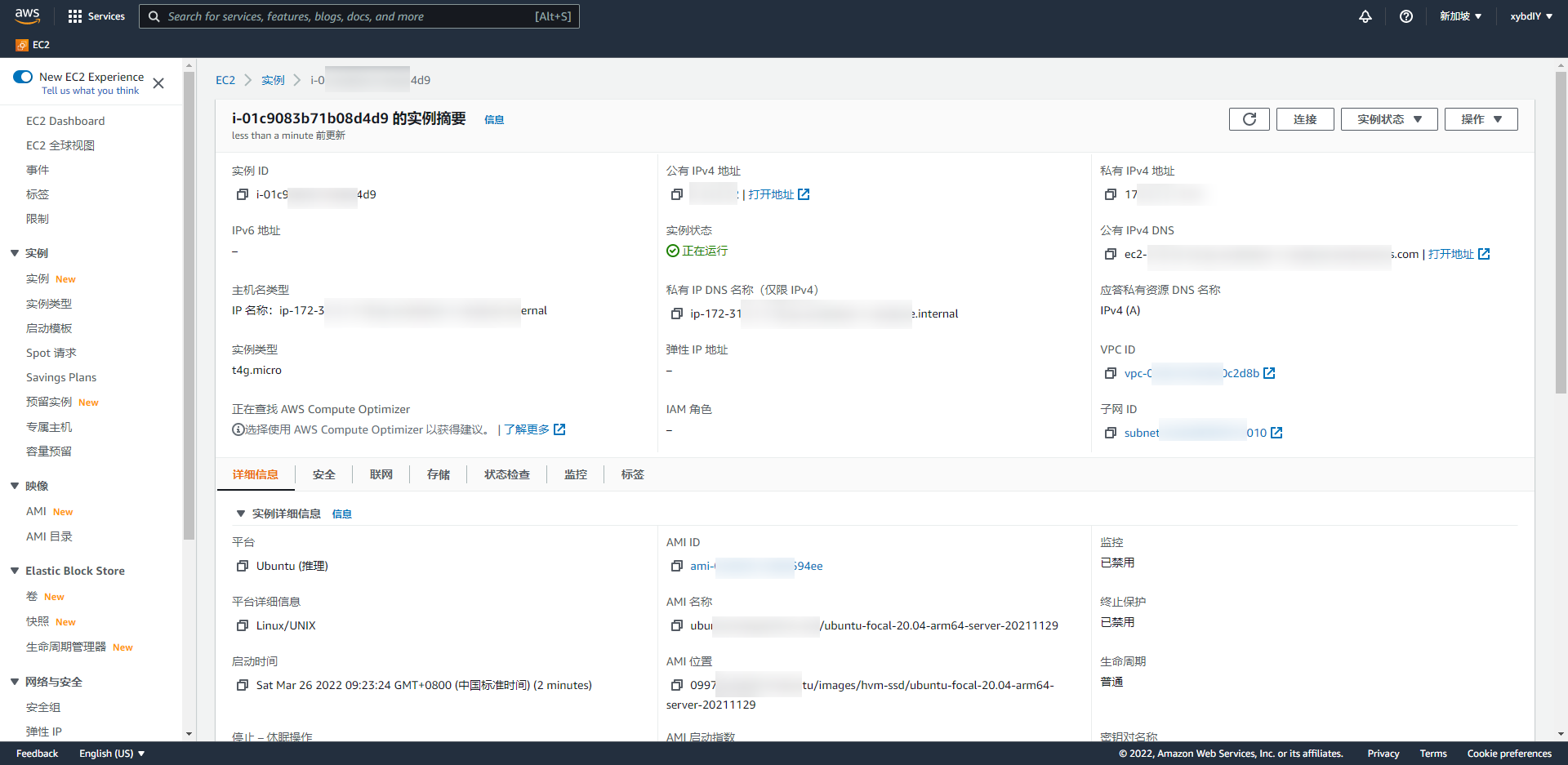The image size is (1568, 765).
Task: Close the New EC2 Experience banner
Action: pos(158,83)
